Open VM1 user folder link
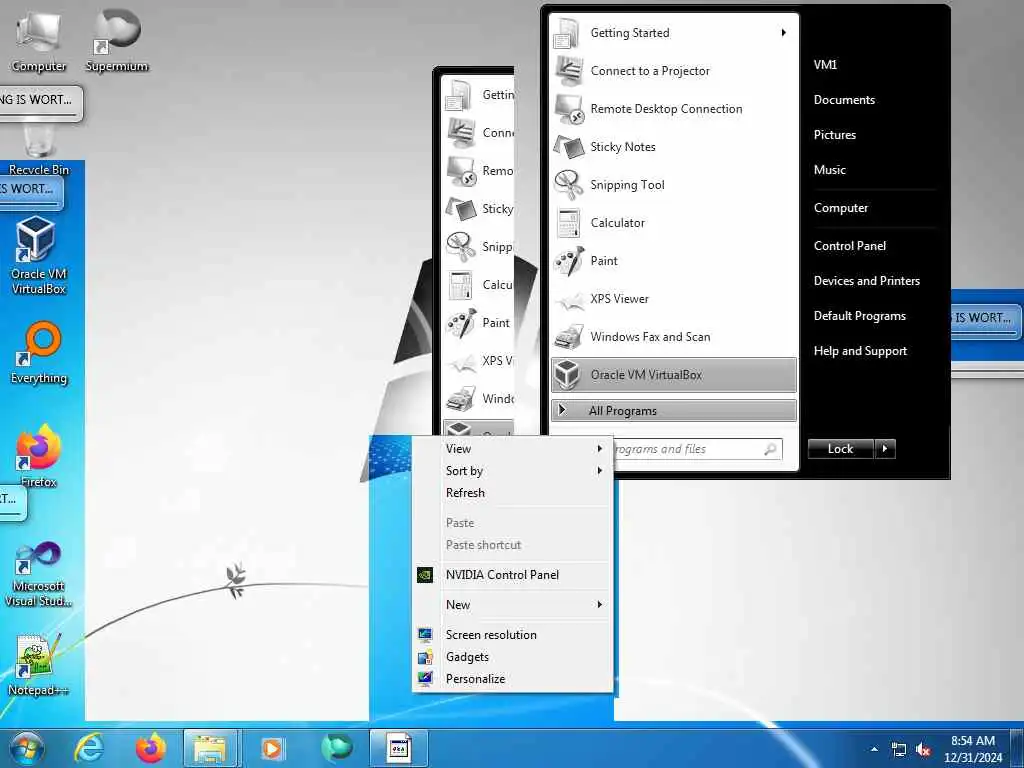The width and height of the screenshot is (1024, 768). click(825, 64)
